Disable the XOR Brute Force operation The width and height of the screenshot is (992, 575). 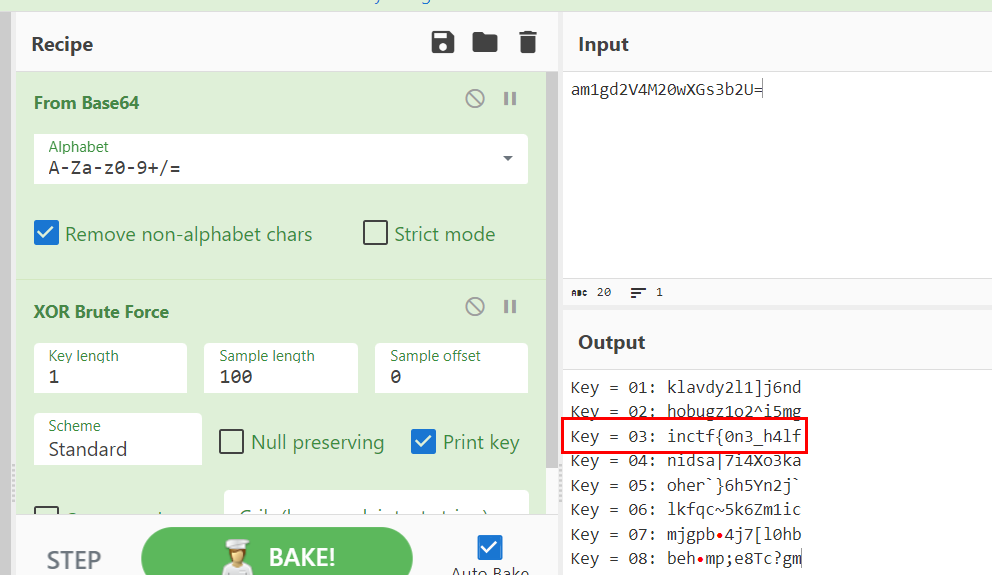475,307
